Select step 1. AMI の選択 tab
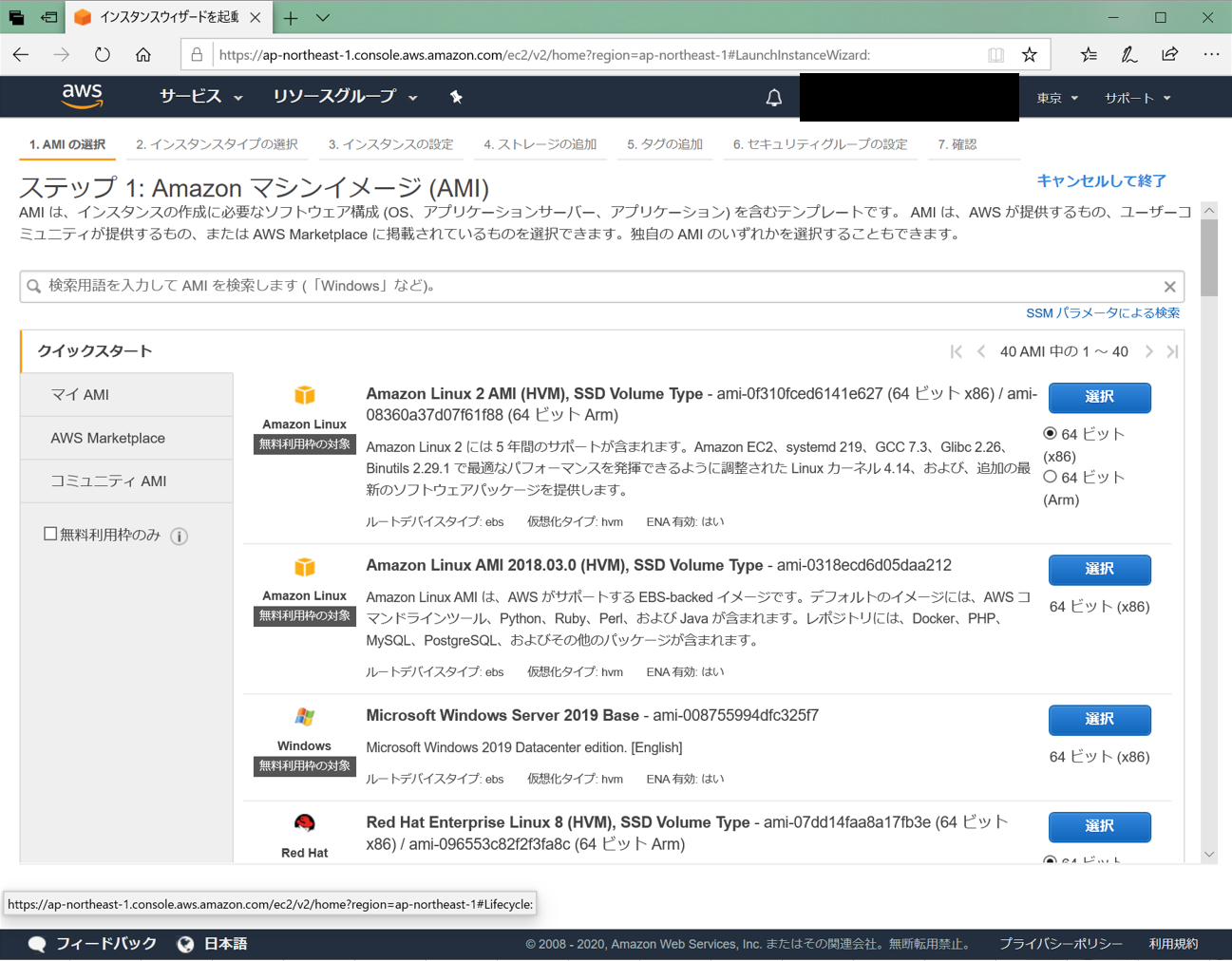 (67, 144)
